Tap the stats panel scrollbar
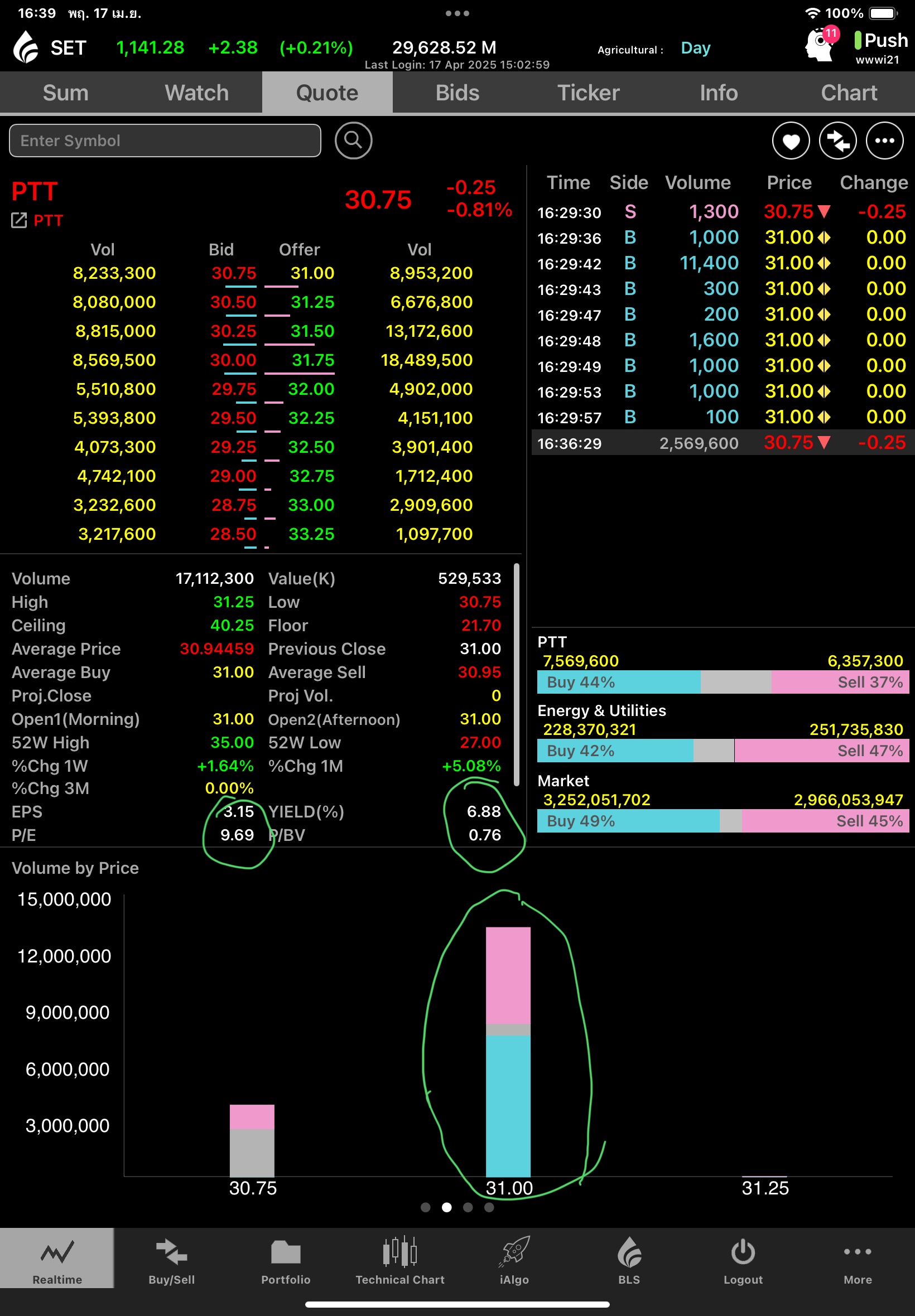 coord(517,675)
